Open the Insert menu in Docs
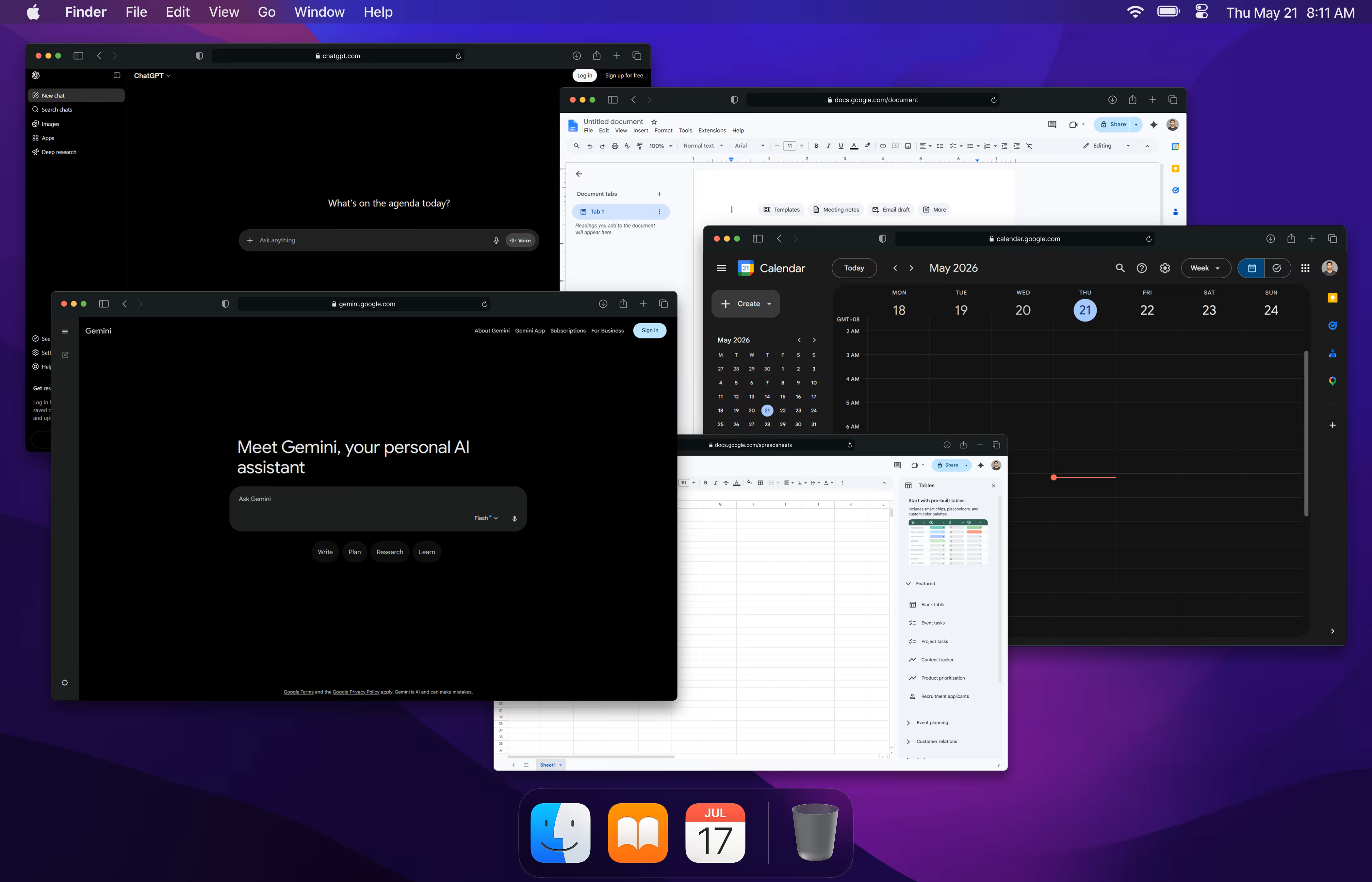Screen dimensions: 1372x882 point(640,131)
